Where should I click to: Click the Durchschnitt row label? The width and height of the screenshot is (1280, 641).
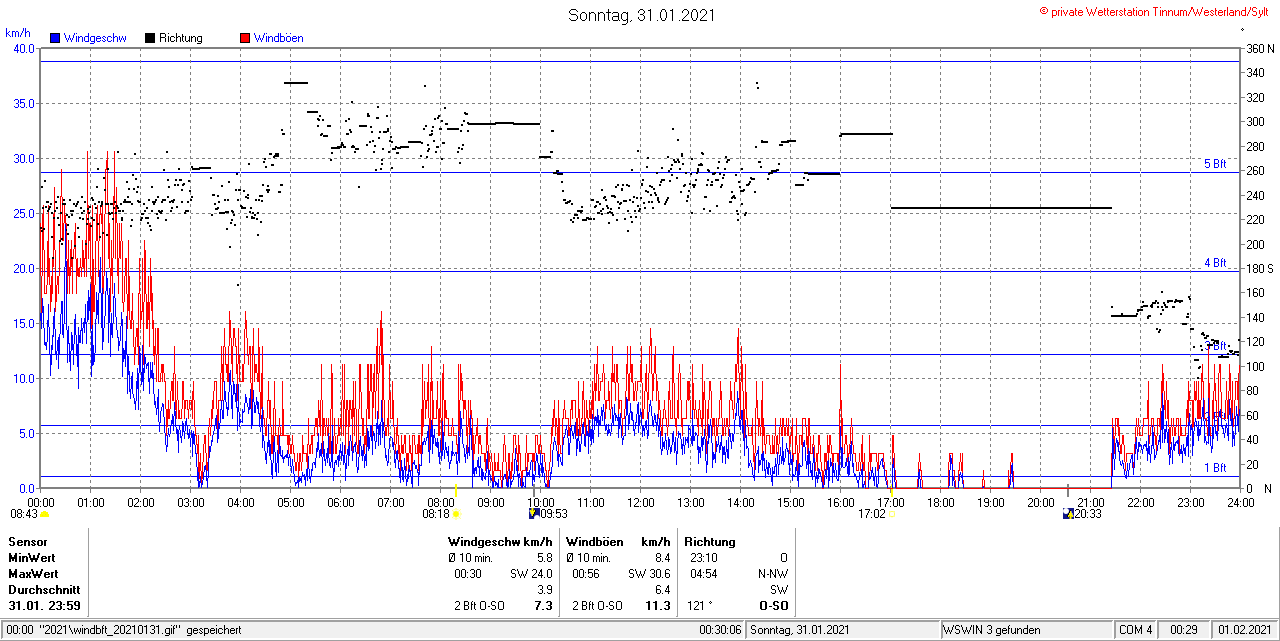42,590
